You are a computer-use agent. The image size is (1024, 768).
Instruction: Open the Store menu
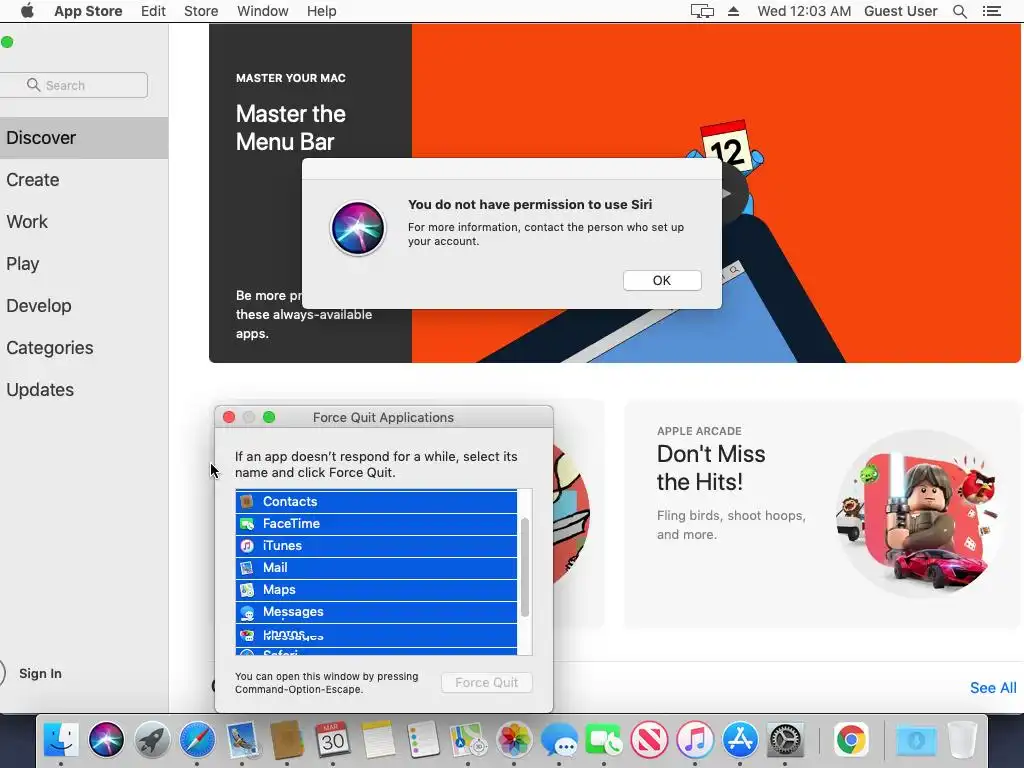(x=201, y=11)
